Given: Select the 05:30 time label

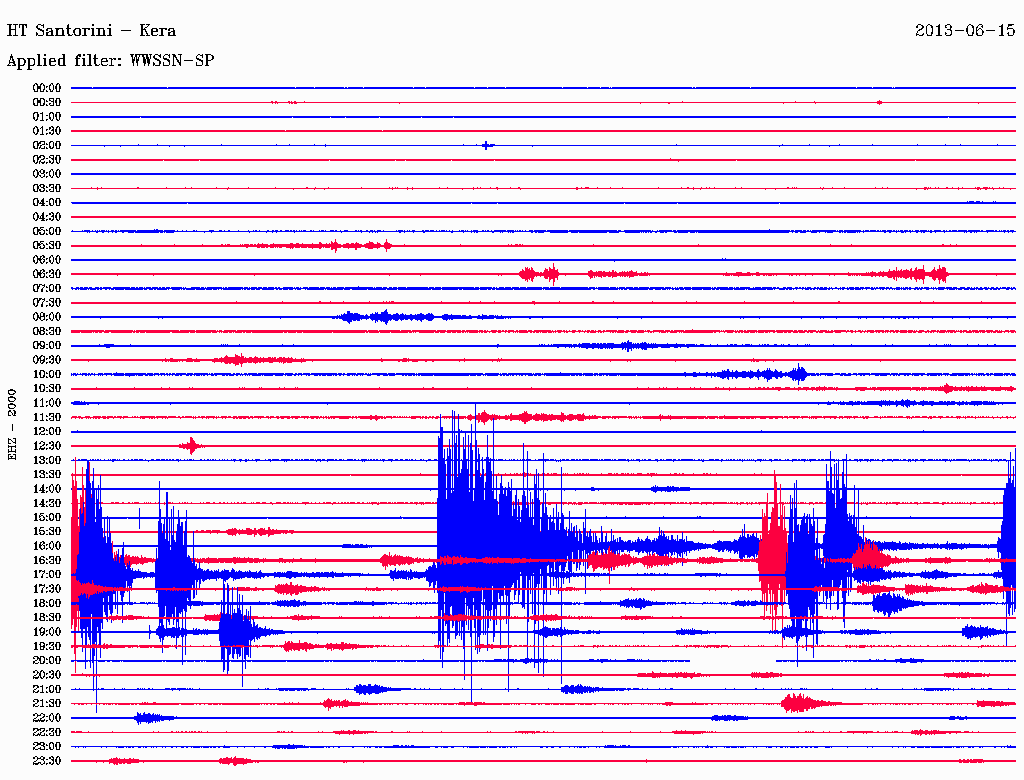Looking at the screenshot, I should click(x=47, y=246).
